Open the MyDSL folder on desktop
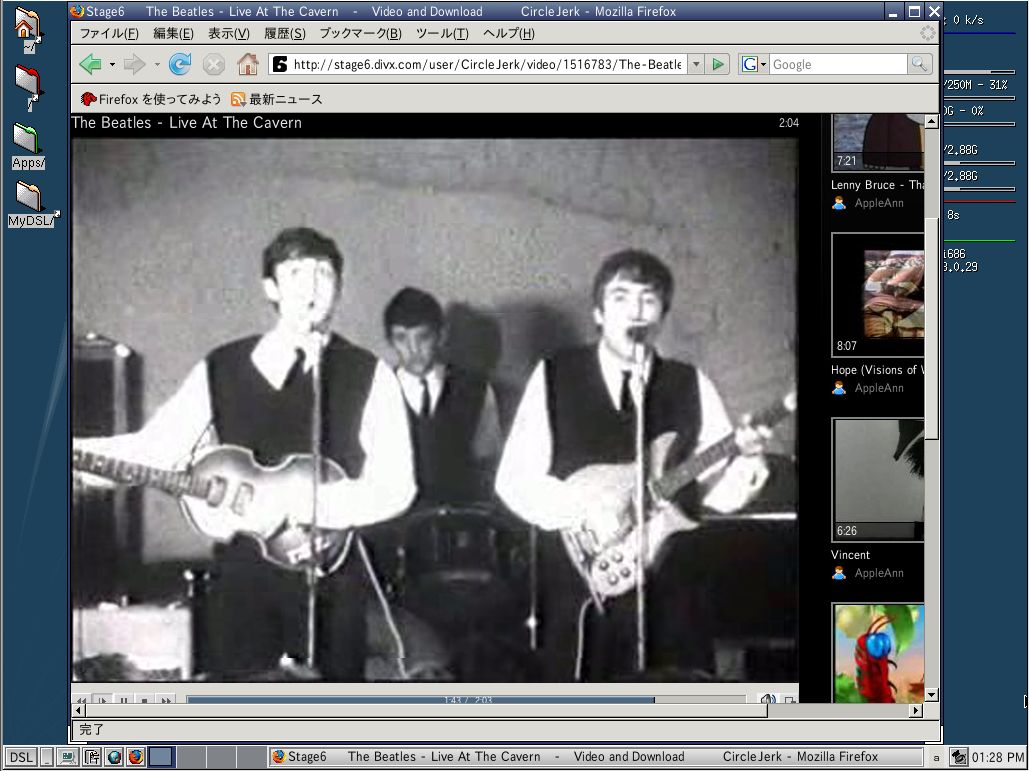1029x771 pixels. pyautogui.click(x=33, y=204)
